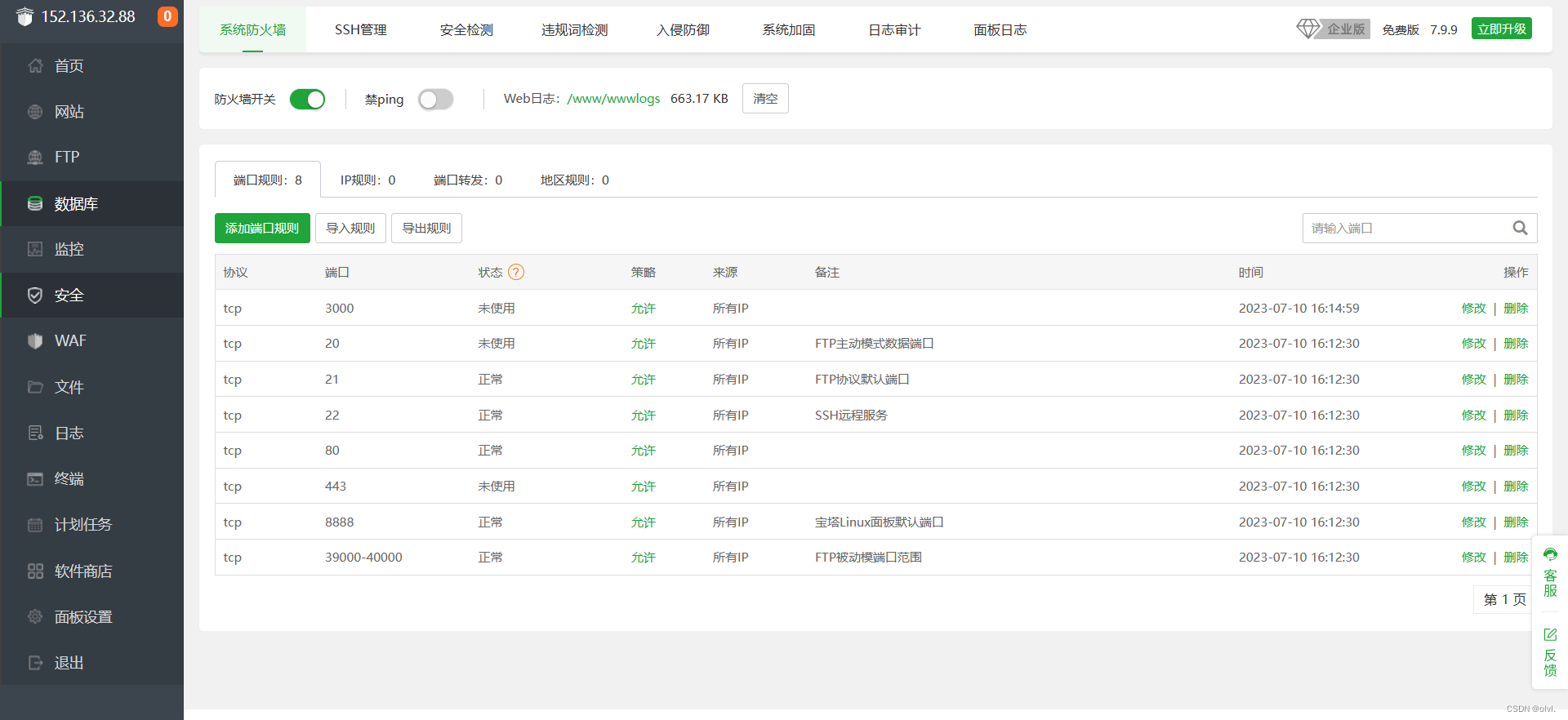Image resolution: width=1568 pixels, height=720 pixels.
Task: Switch to the 日志审计 tab
Action: (894, 29)
